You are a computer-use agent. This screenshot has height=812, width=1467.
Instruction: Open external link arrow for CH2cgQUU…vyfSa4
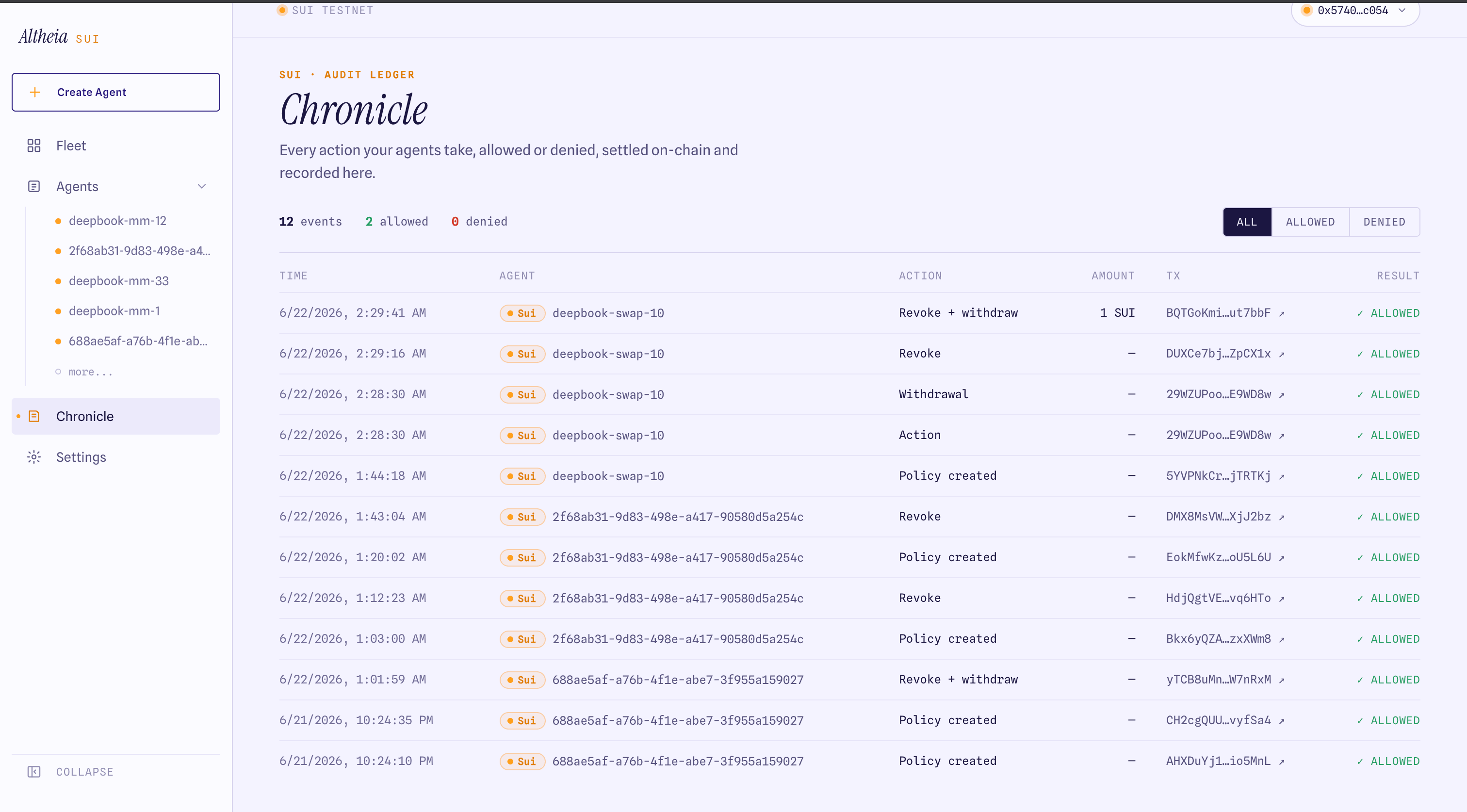pos(1281,721)
